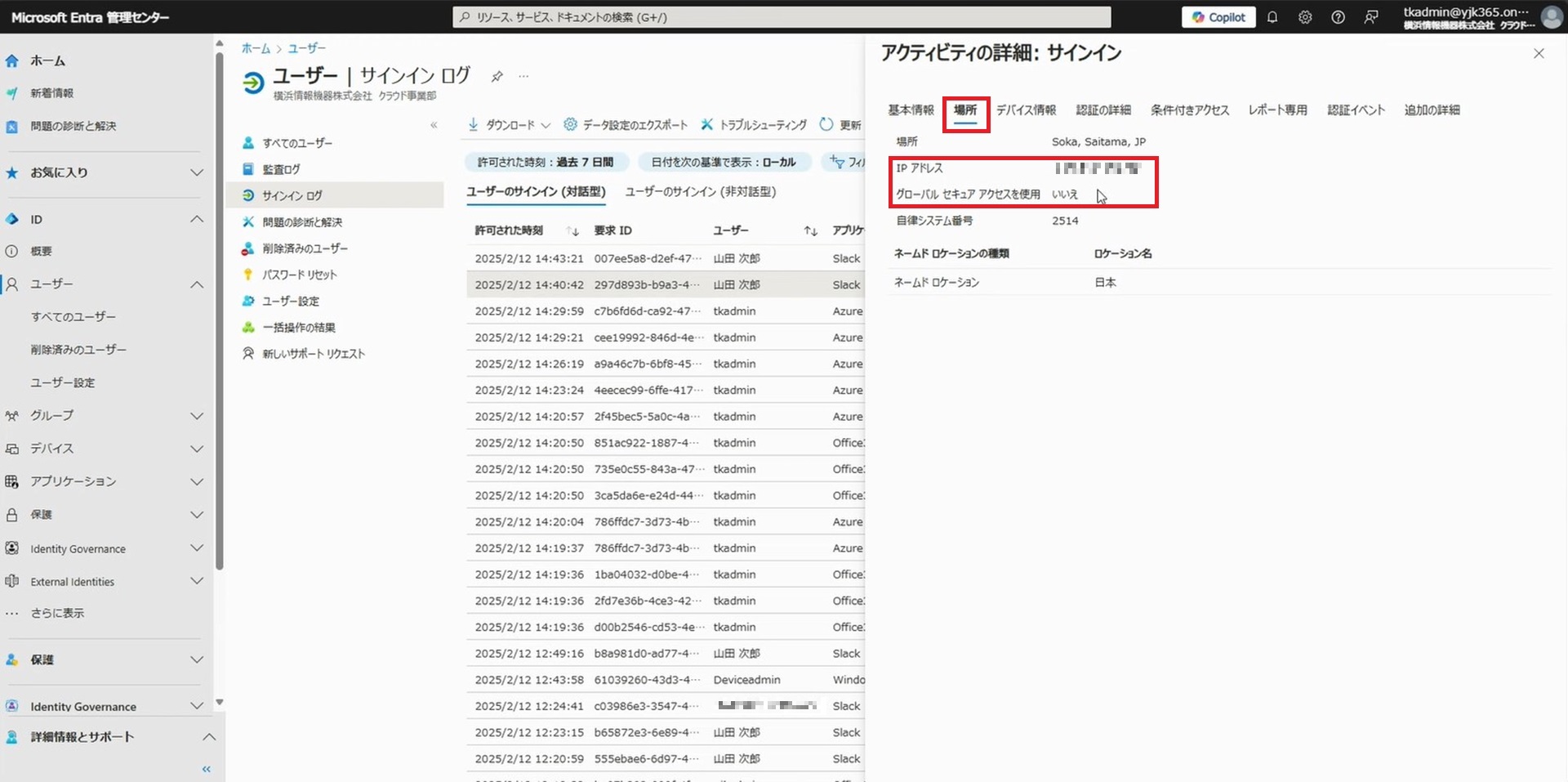Open 問題の診断と解決 in the users submenu

tap(302, 222)
